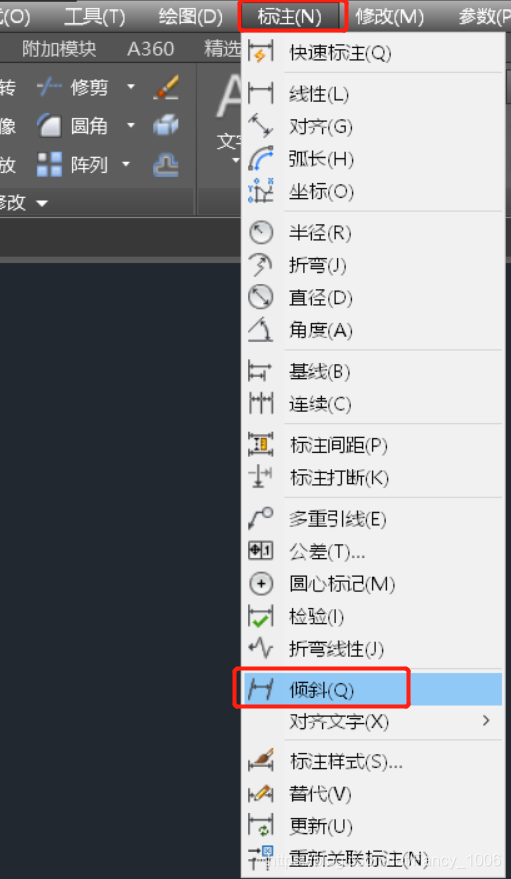This screenshot has width=511, height=879.
Task: Switch to the A360 ribbon tab
Action: (x=150, y=49)
